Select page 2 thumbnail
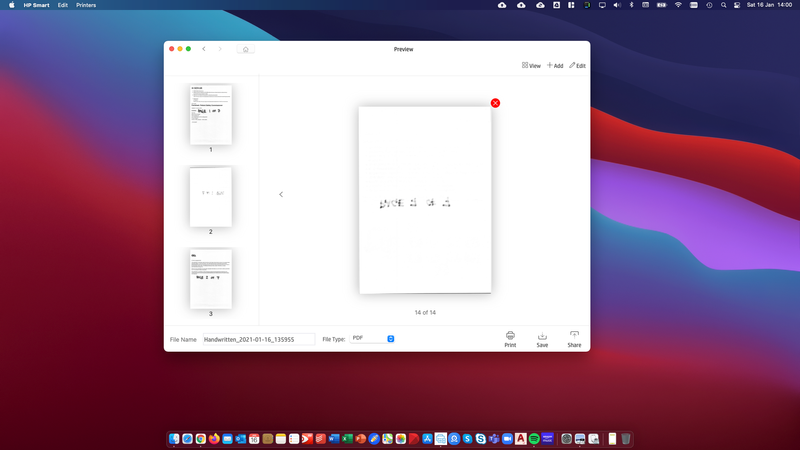This screenshot has width=800, height=450. pos(211,196)
